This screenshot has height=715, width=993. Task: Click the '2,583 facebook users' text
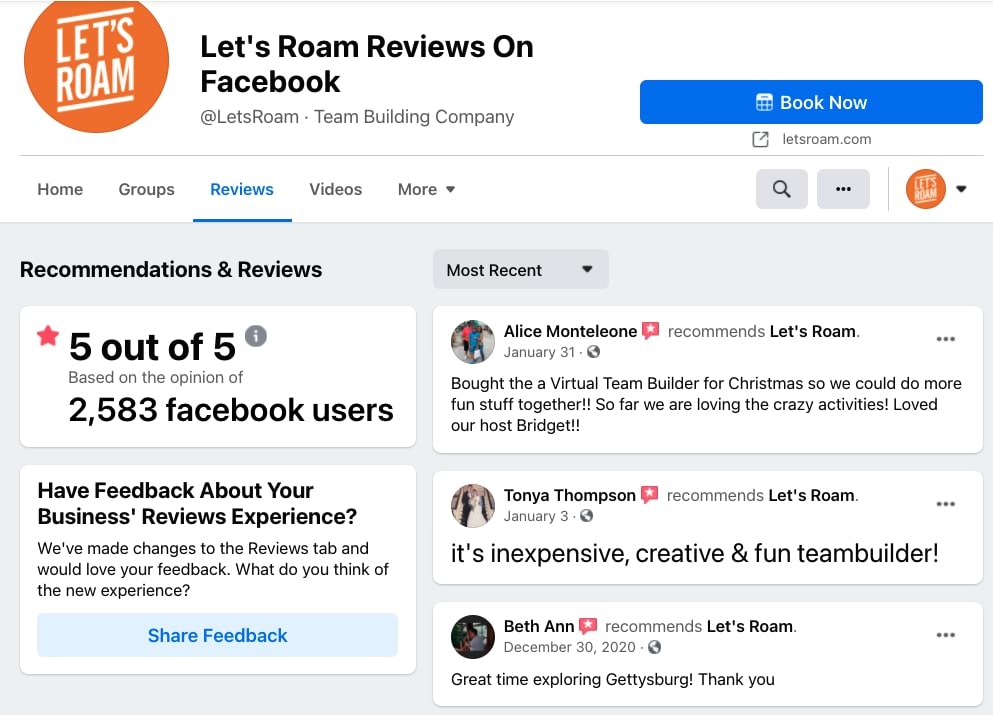click(x=231, y=410)
